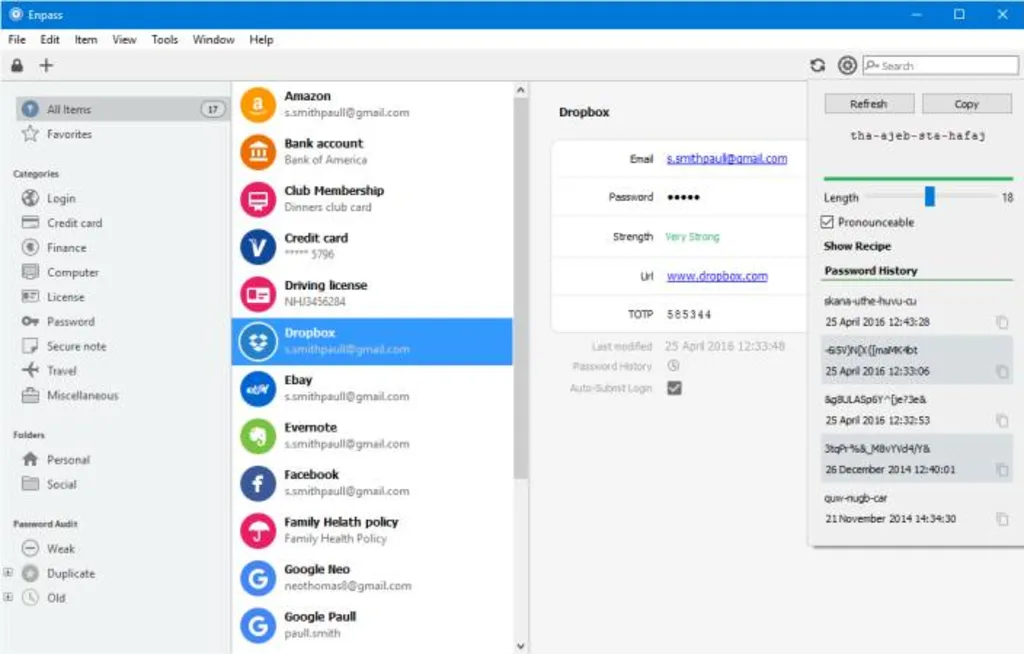Toggle the Pronounceable checkbox
Viewport: 1024px width, 654px height.
[827, 222]
